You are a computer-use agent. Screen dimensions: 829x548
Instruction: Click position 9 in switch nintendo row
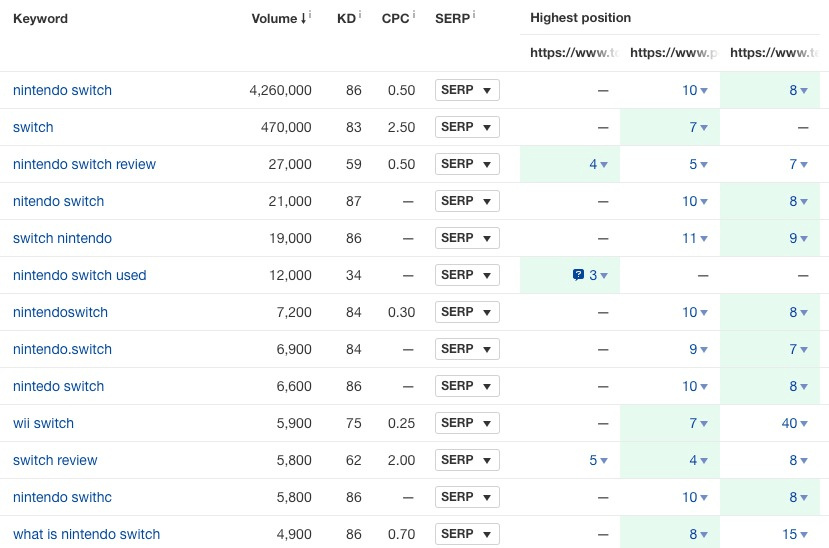pos(798,238)
